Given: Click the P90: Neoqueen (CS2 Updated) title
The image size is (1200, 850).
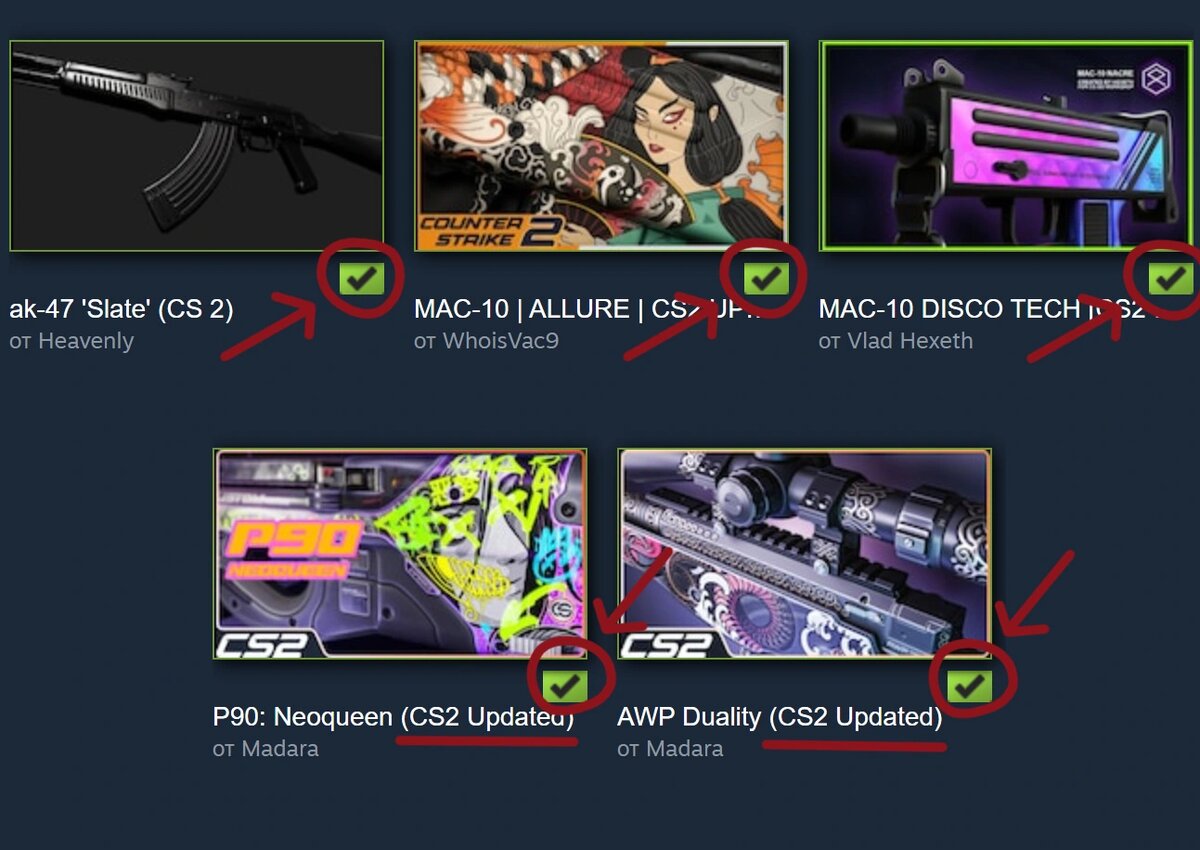Looking at the screenshot, I should (x=394, y=718).
